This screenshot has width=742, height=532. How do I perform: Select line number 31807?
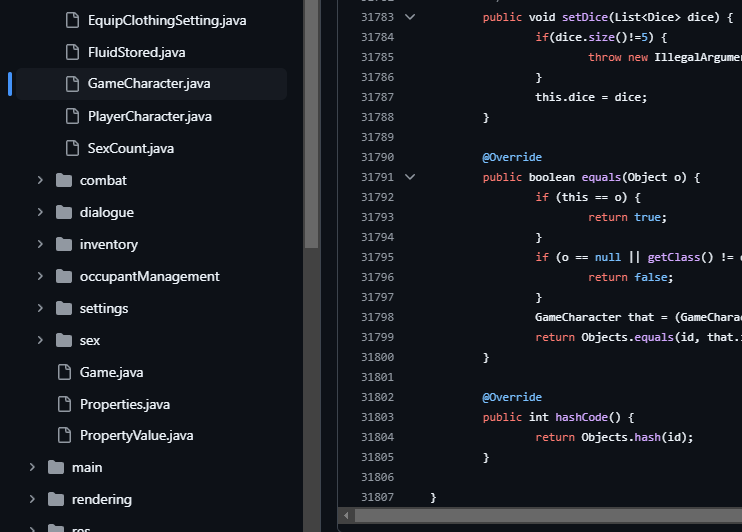pyautogui.click(x=377, y=497)
